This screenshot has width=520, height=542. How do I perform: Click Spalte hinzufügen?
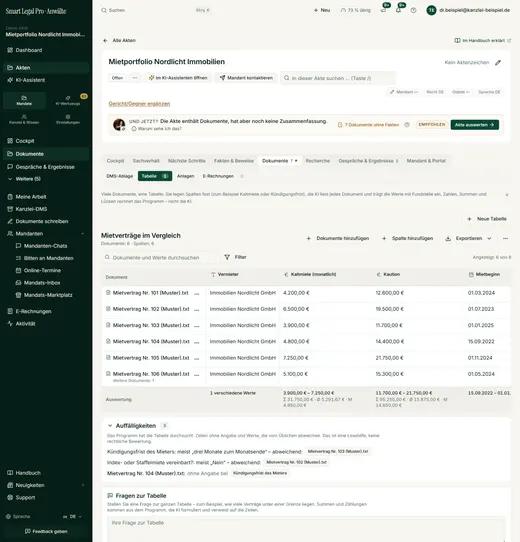408,239
